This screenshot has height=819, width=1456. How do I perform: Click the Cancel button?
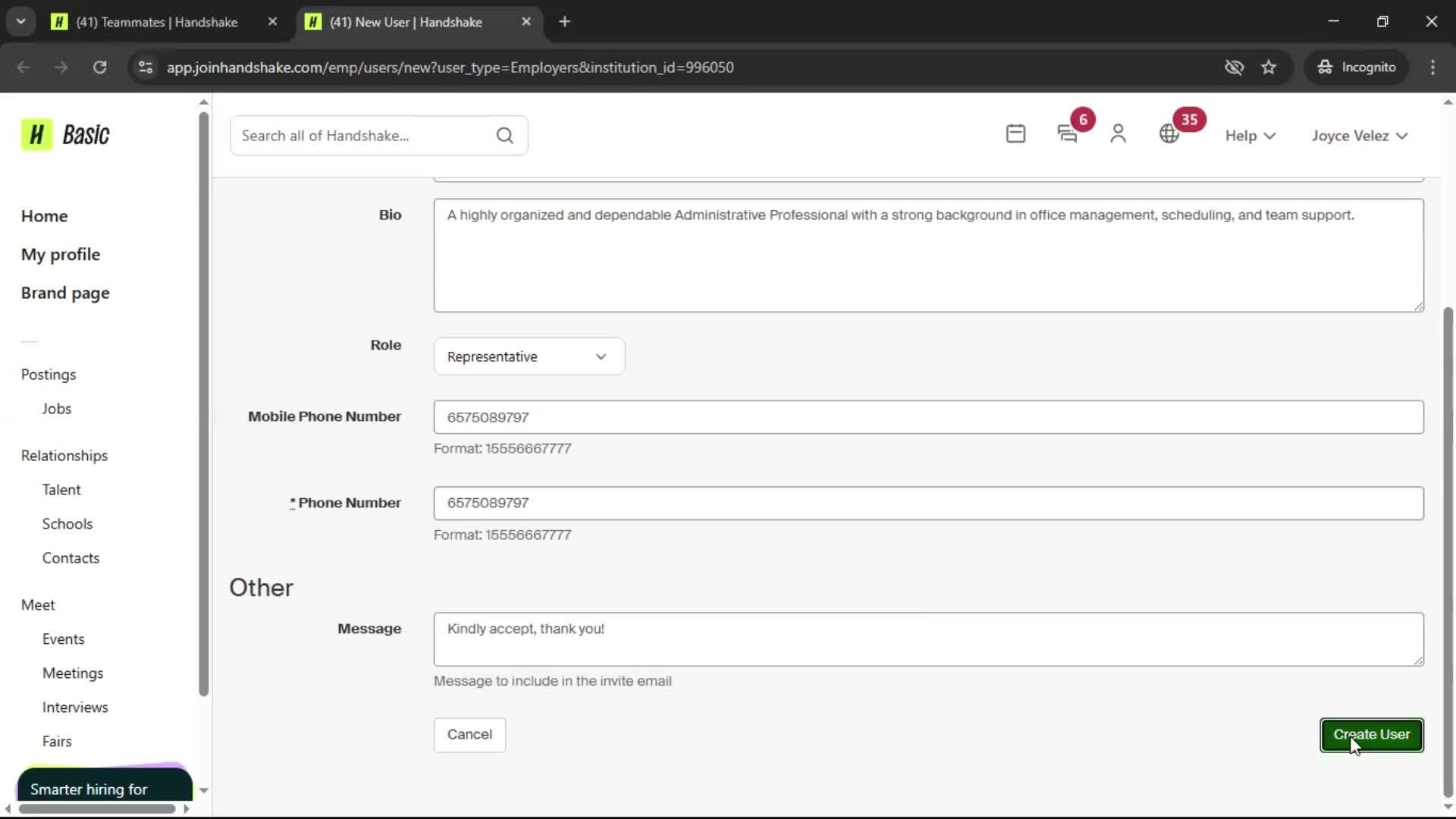469,735
